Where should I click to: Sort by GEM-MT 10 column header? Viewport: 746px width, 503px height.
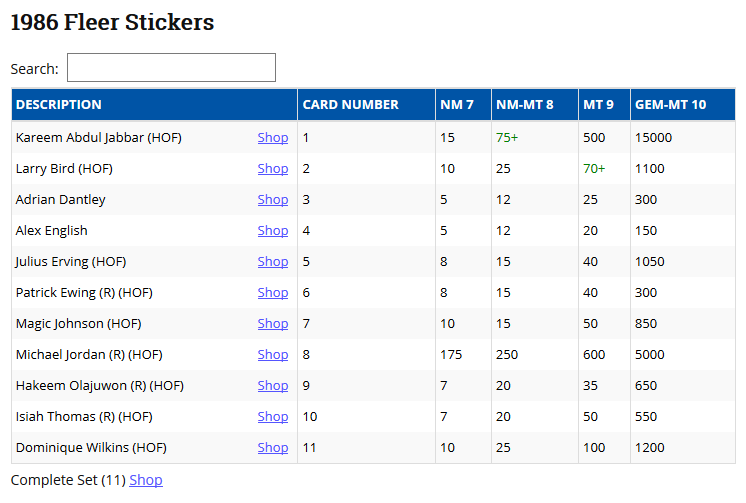pos(670,105)
